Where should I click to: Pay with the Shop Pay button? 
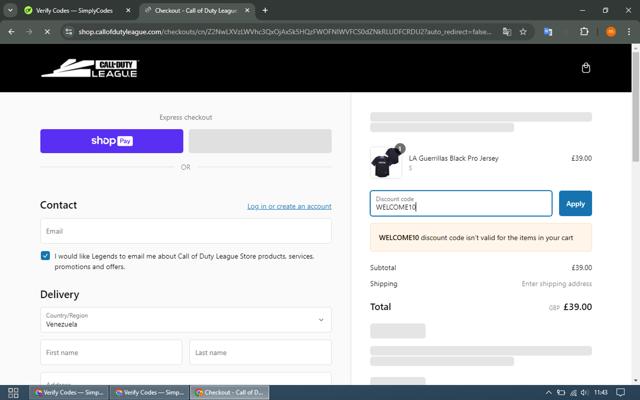(x=111, y=141)
